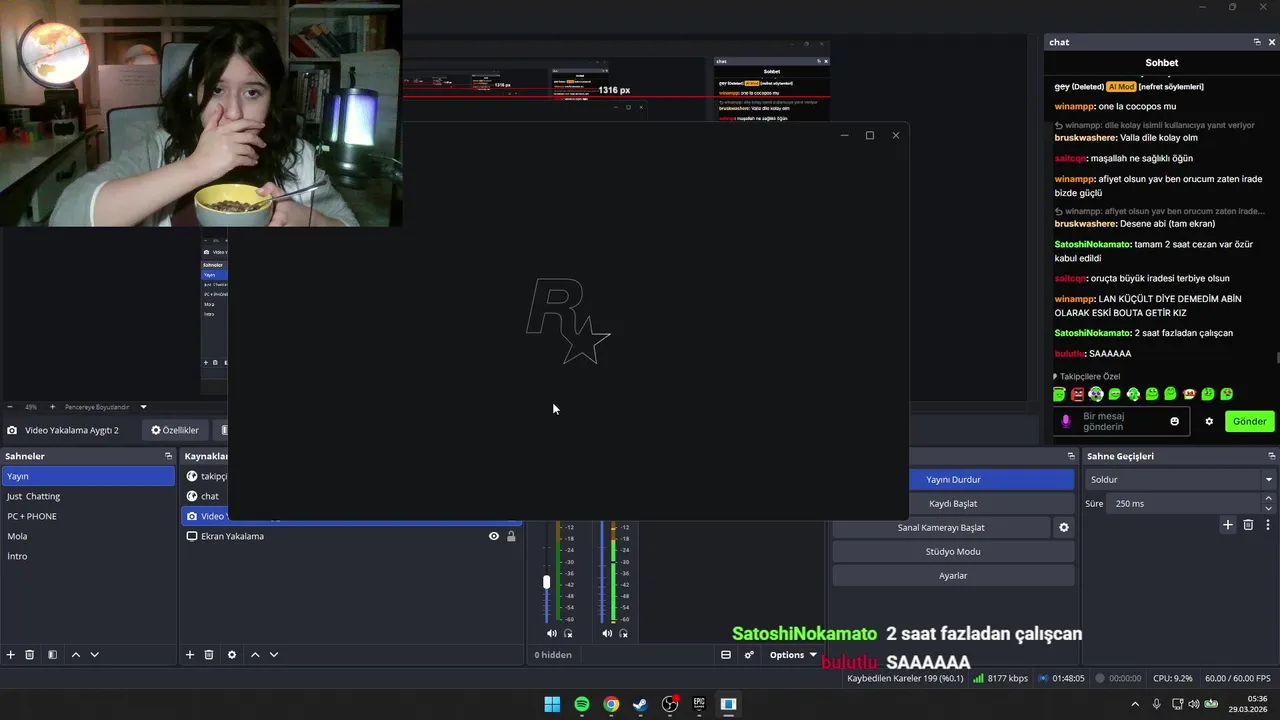The image size is (1280, 720).
Task: Undock the chat dock with its float icon
Action: click(x=1257, y=42)
